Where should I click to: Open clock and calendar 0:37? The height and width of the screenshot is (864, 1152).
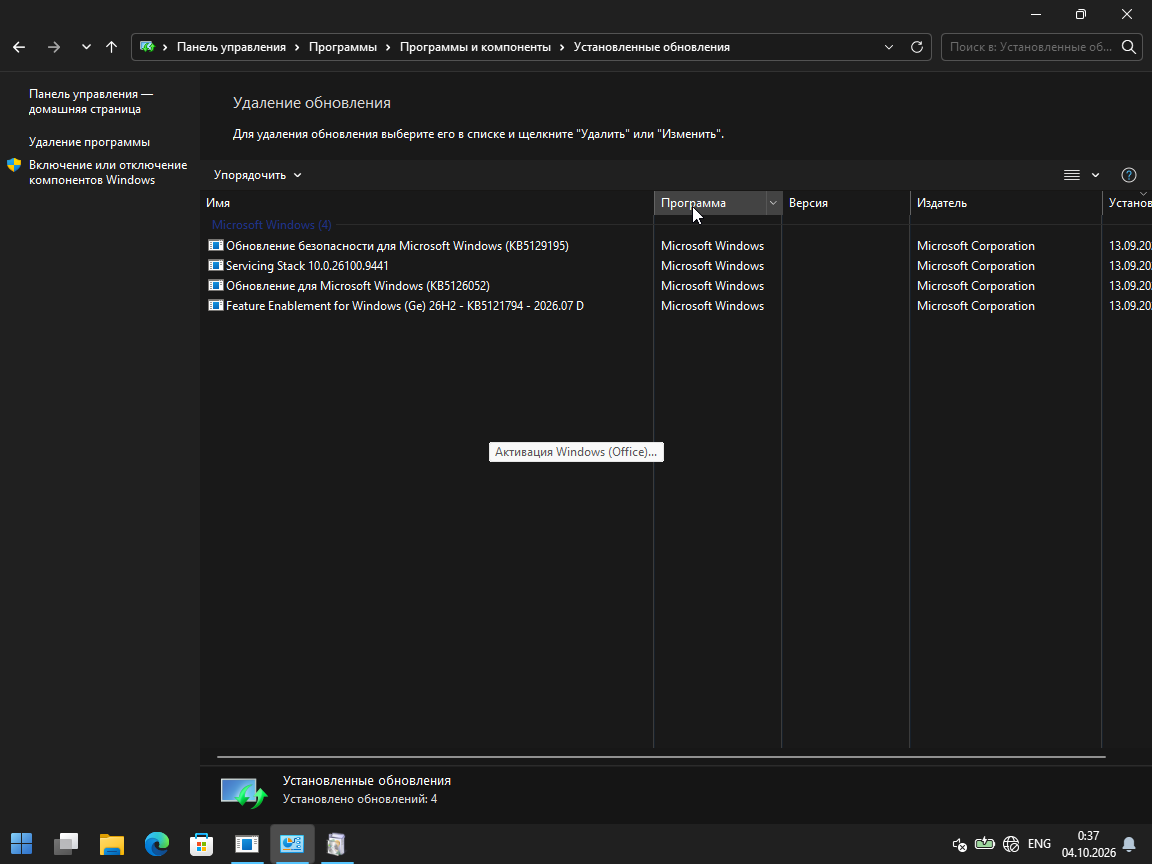[1088, 844]
